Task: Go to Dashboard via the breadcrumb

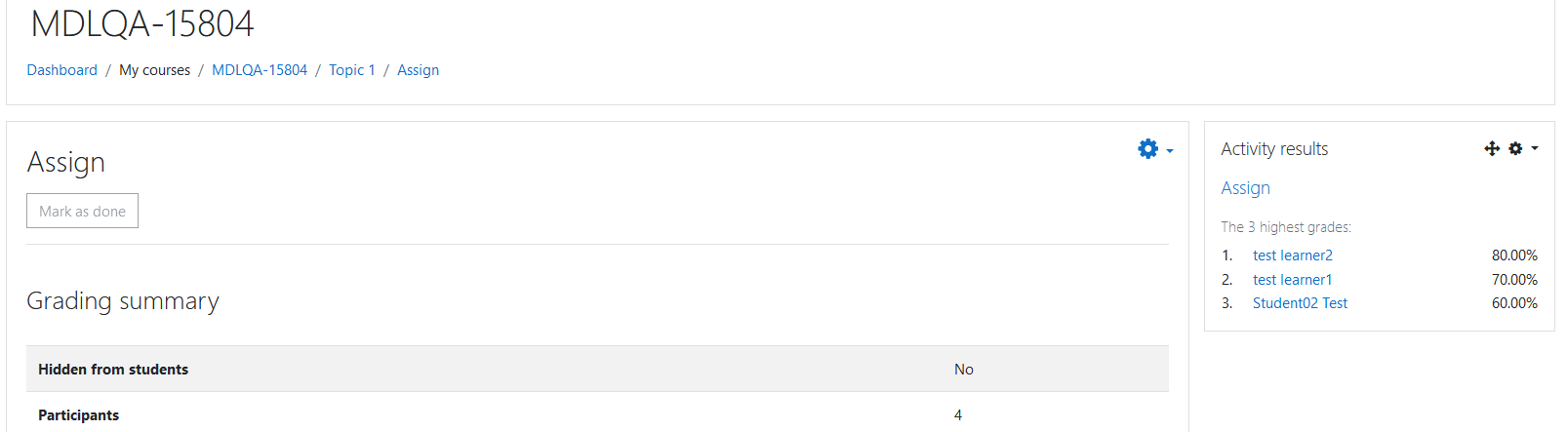Action: click(x=62, y=70)
